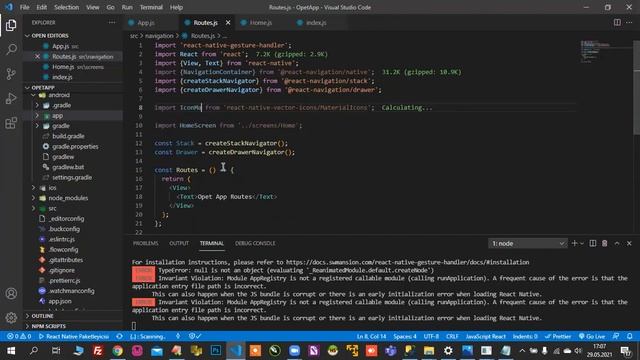Close Routes.js in Open Editors list
This screenshot has width=640, height=360.
click(37, 56)
